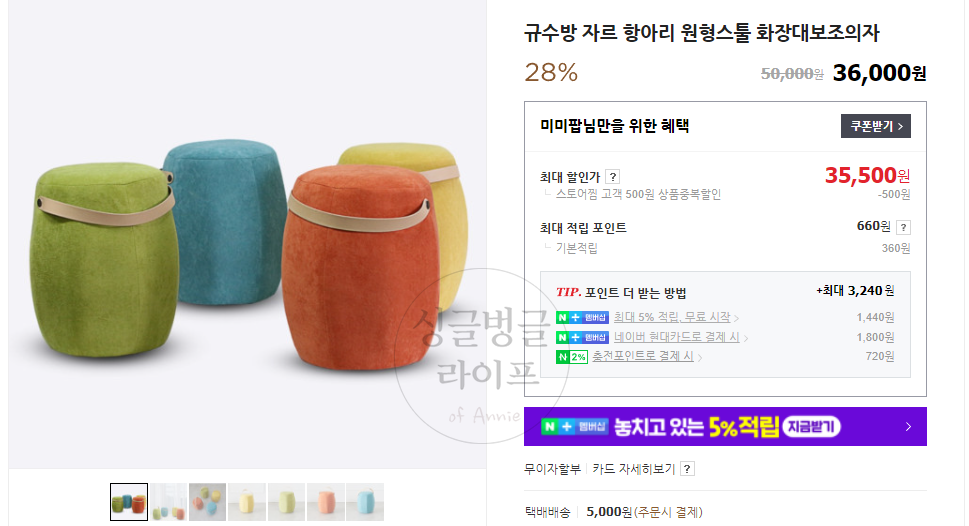Viewport: 969px width, 526px height.
Task: Click the 카드 자세히보기 link
Action: [633, 469]
